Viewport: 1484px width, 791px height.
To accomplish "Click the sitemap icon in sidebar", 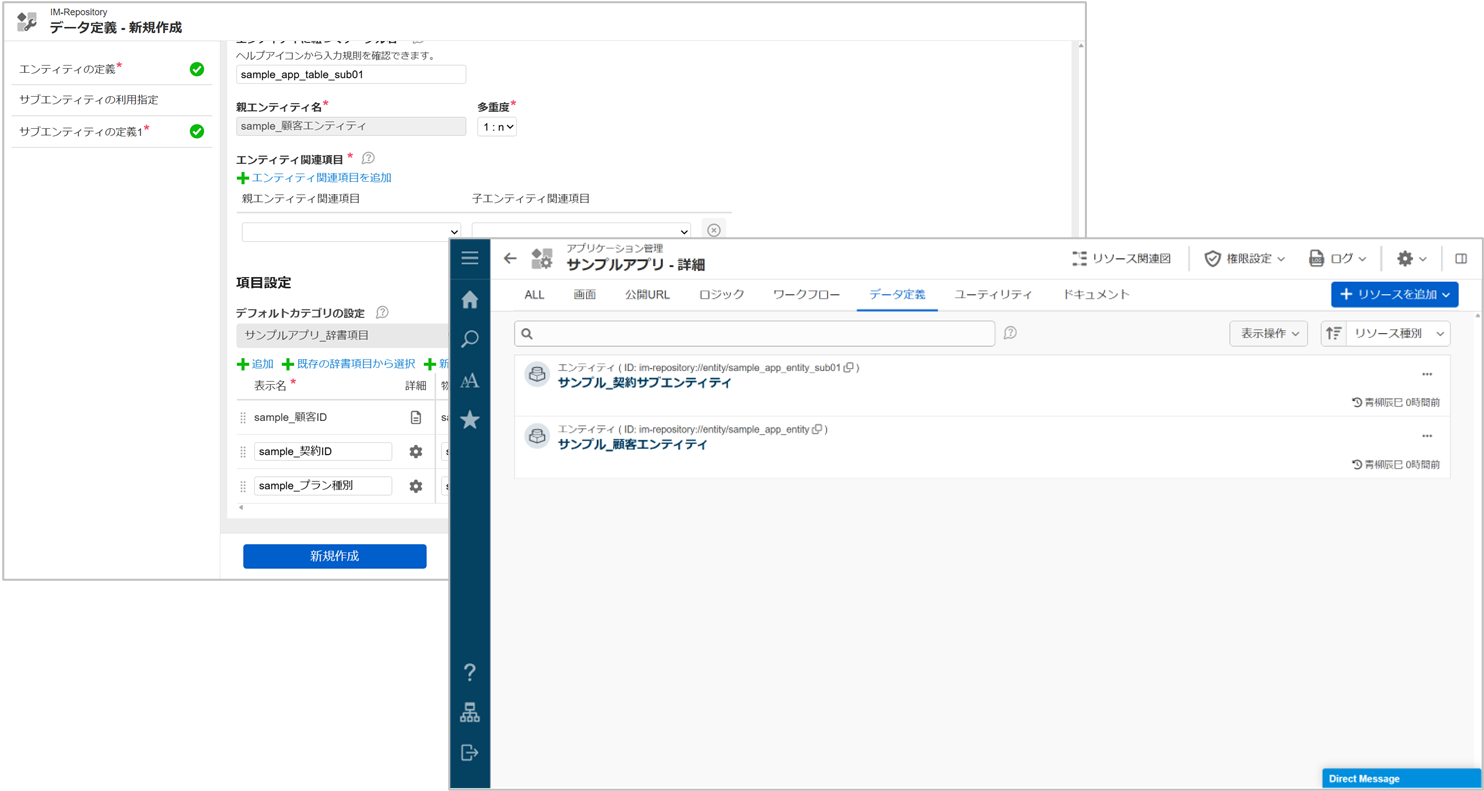I will point(470,713).
